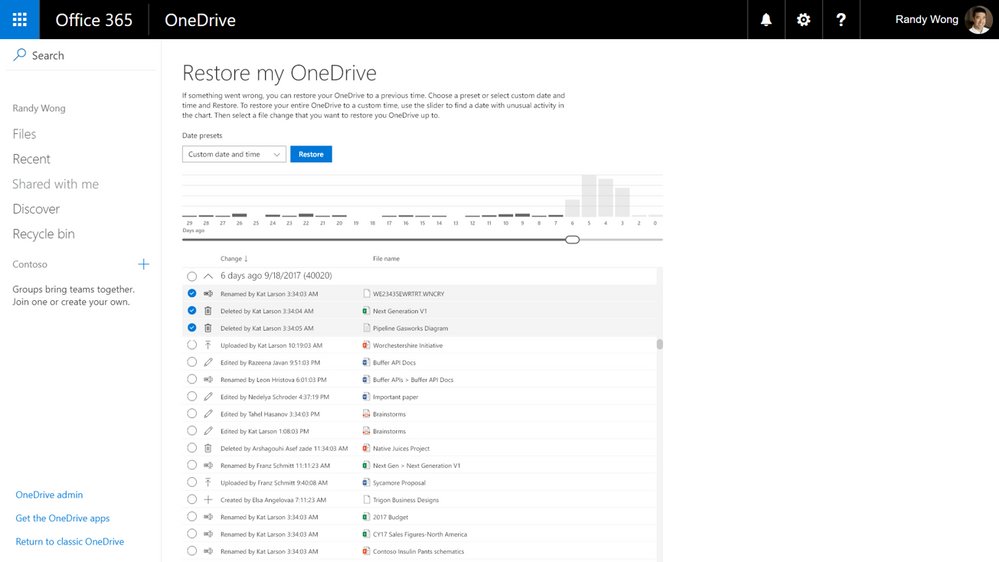Select Edited by Nedelya Schroder change
Screen dimensions: 999x562
[x=192, y=396]
